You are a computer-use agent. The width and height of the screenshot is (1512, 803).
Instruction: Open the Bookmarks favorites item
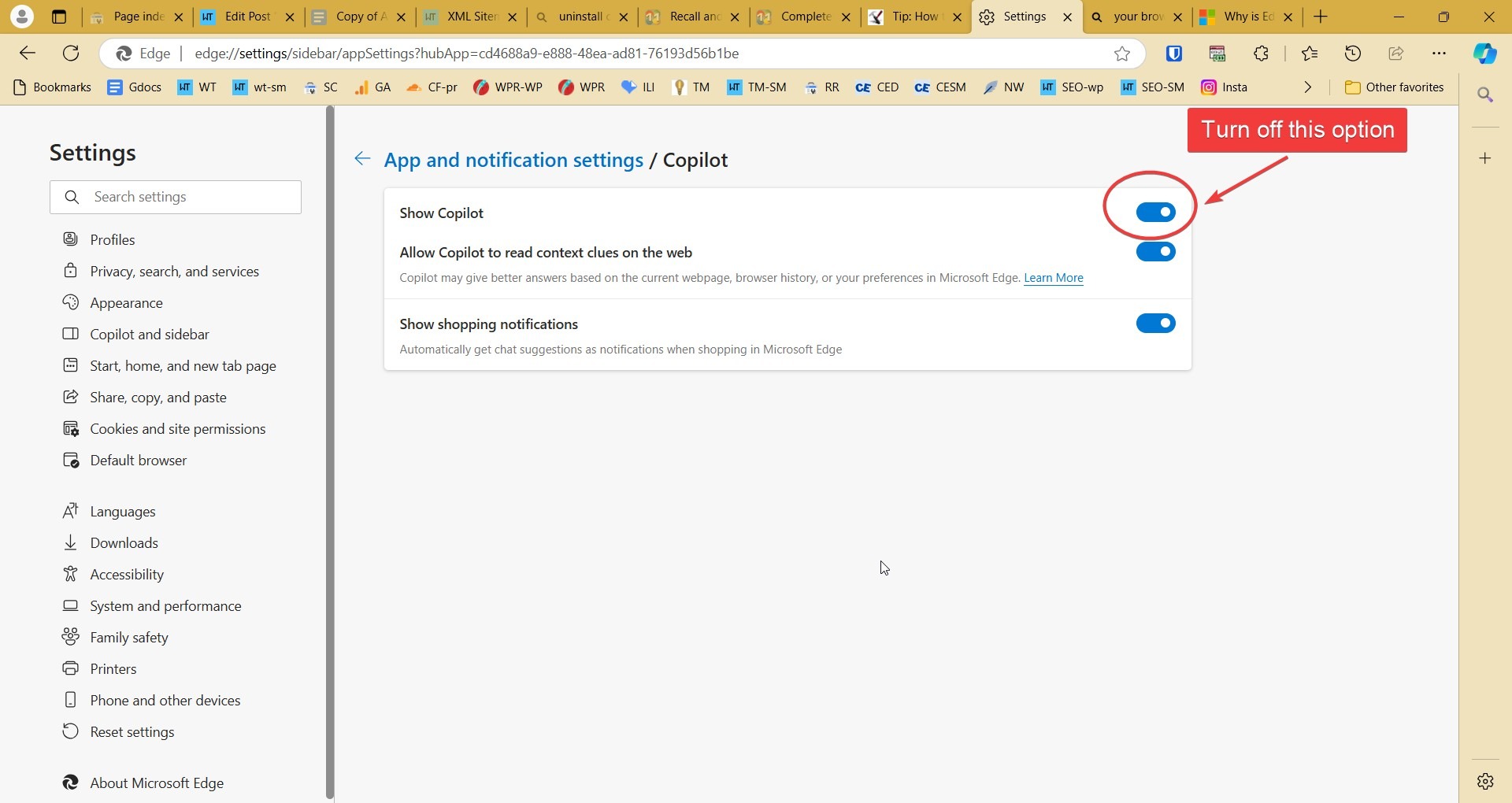53,87
